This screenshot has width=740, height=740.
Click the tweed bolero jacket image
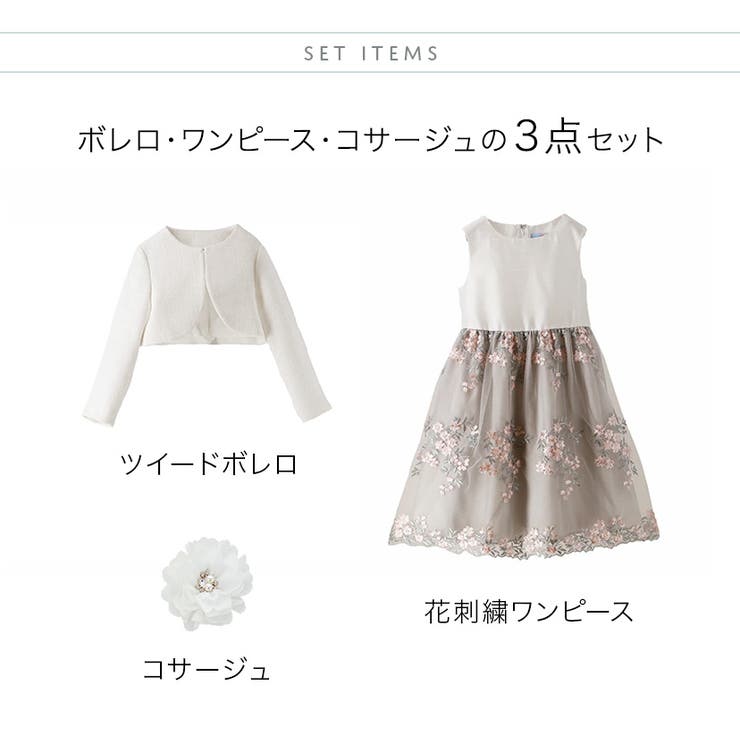pos(207,323)
